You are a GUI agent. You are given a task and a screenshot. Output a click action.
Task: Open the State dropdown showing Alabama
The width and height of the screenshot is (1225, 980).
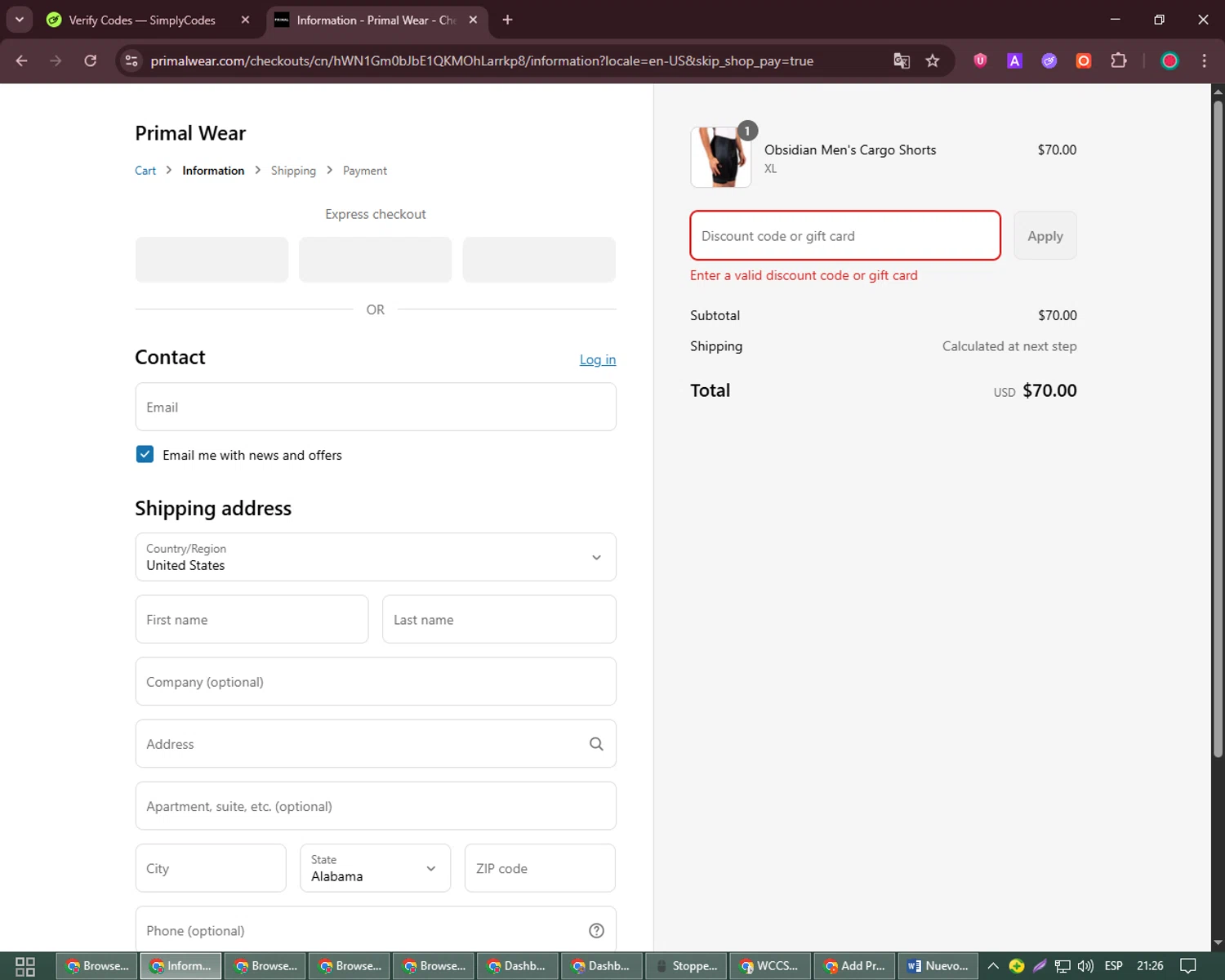coord(375,868)
